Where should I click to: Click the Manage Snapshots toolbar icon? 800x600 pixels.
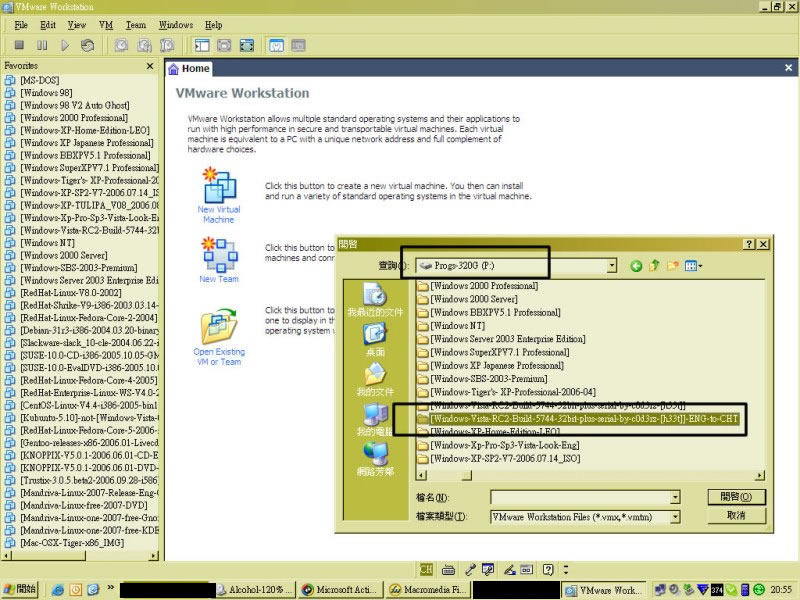click(167, 45)
